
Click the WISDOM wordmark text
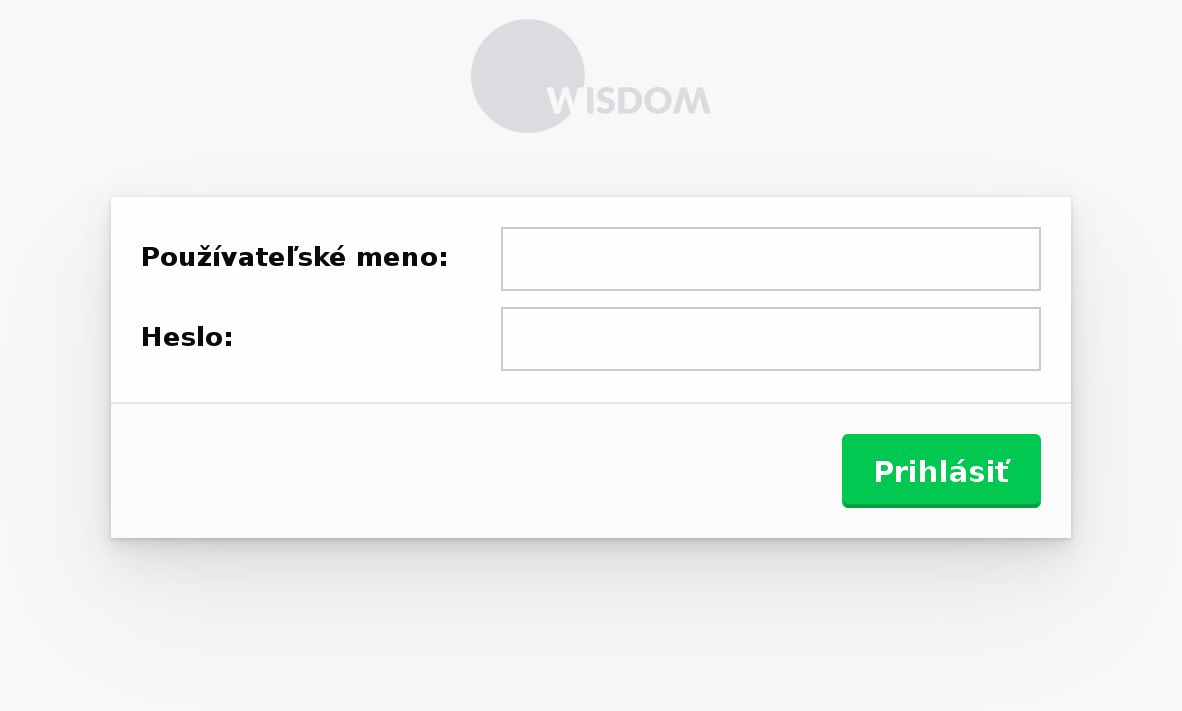point(628,100)
